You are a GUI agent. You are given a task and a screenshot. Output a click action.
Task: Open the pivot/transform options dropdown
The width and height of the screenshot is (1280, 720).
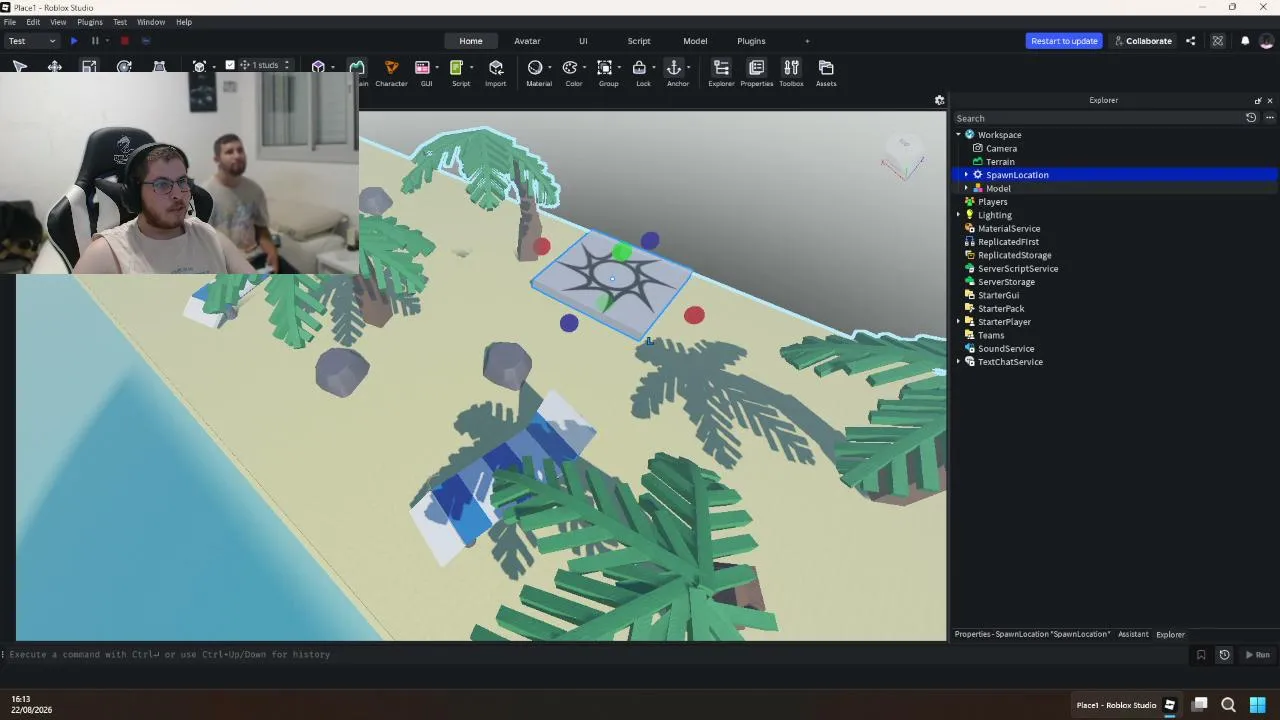213,67
